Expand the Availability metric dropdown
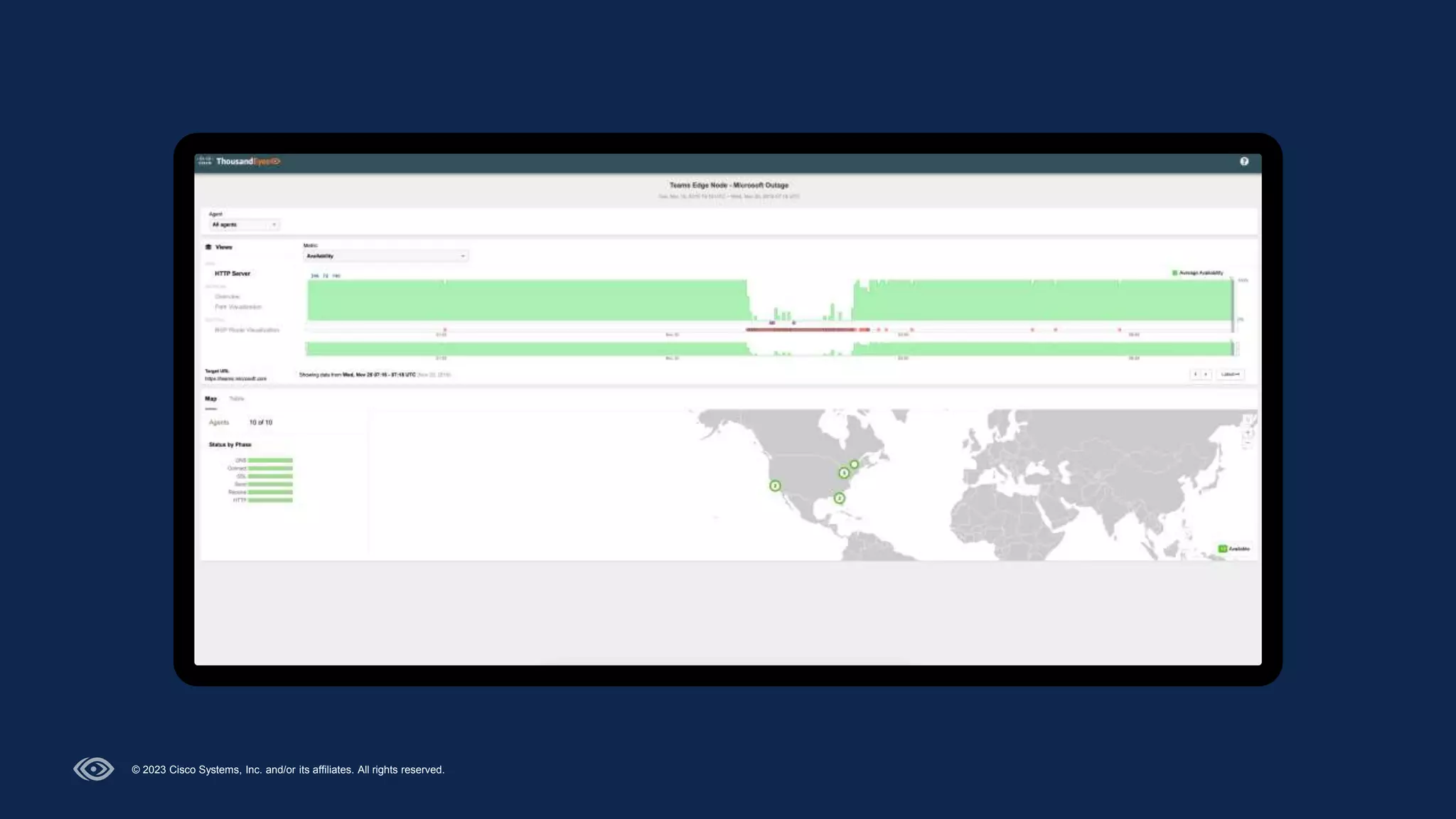This screenshot has height=819, width=1456. pos(385,256)
